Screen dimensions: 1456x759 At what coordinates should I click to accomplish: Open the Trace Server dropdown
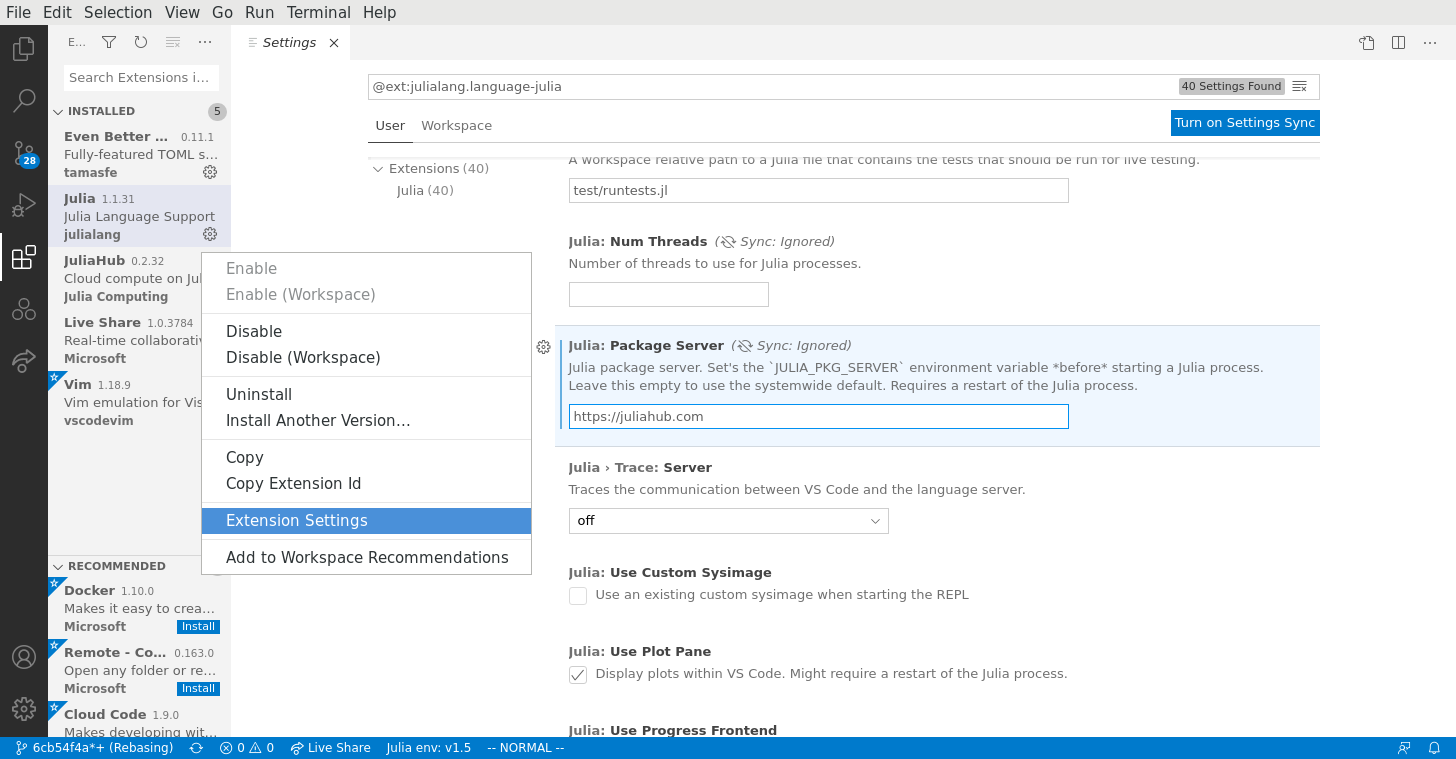(x=728, y=521)
